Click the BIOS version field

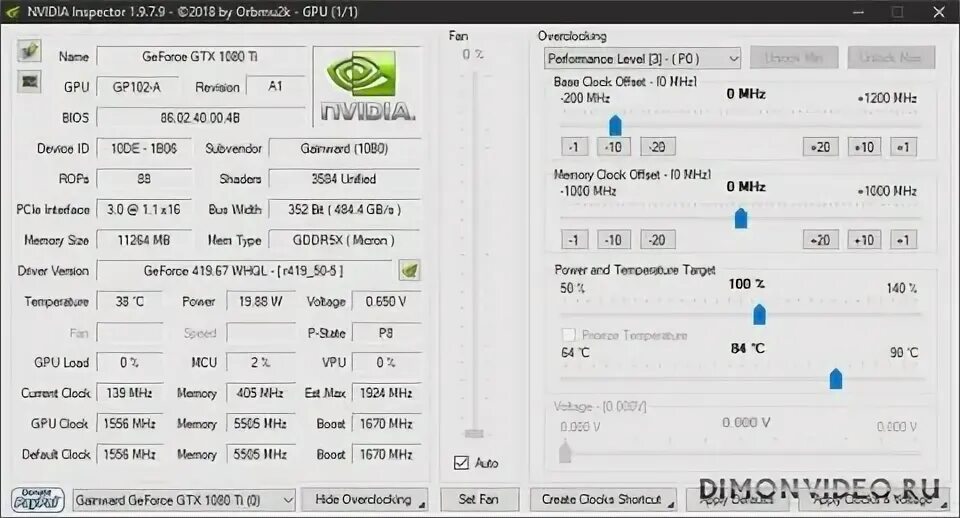point(201,118)
